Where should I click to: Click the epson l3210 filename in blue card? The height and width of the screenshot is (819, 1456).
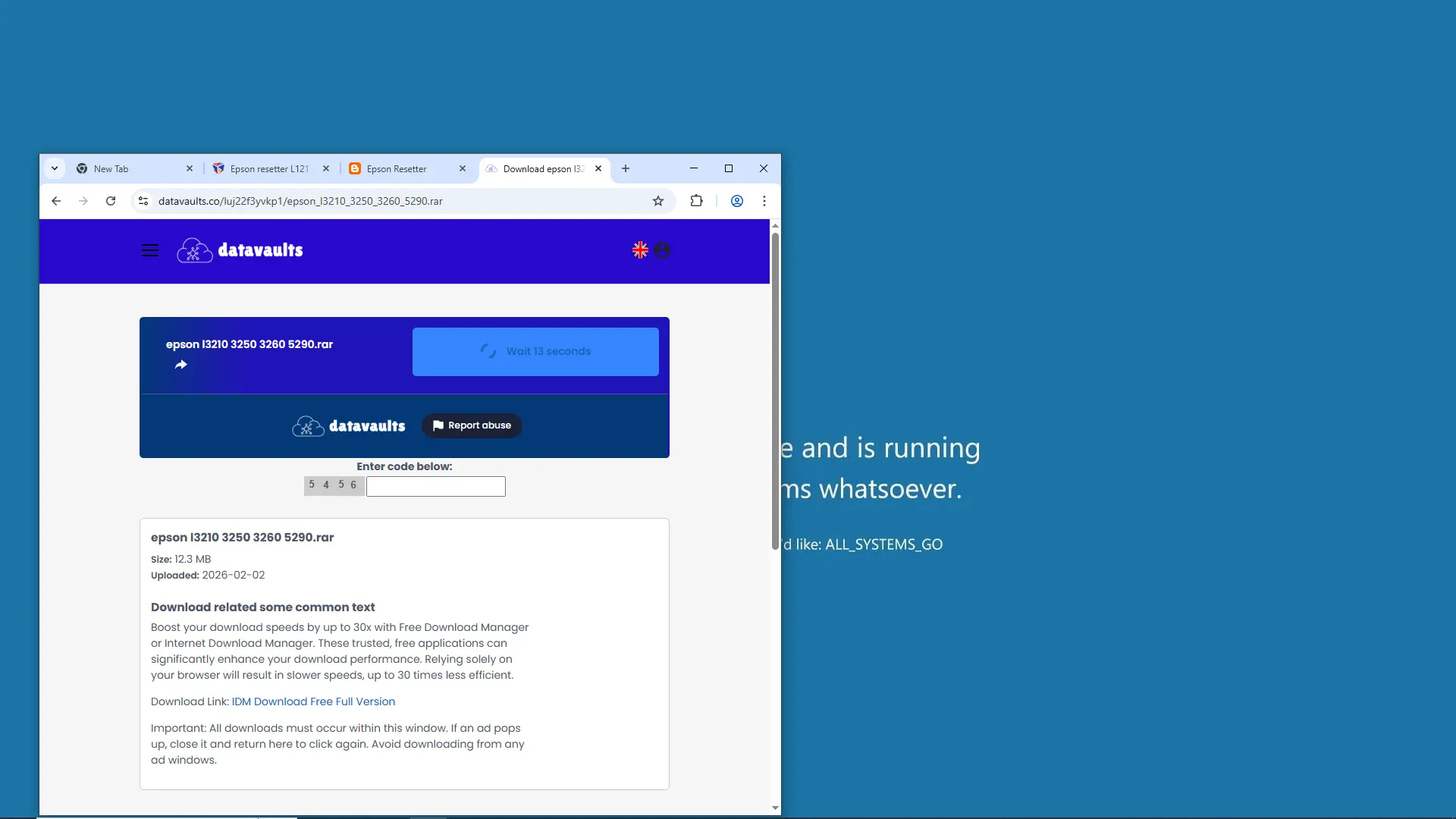point(249,344)
